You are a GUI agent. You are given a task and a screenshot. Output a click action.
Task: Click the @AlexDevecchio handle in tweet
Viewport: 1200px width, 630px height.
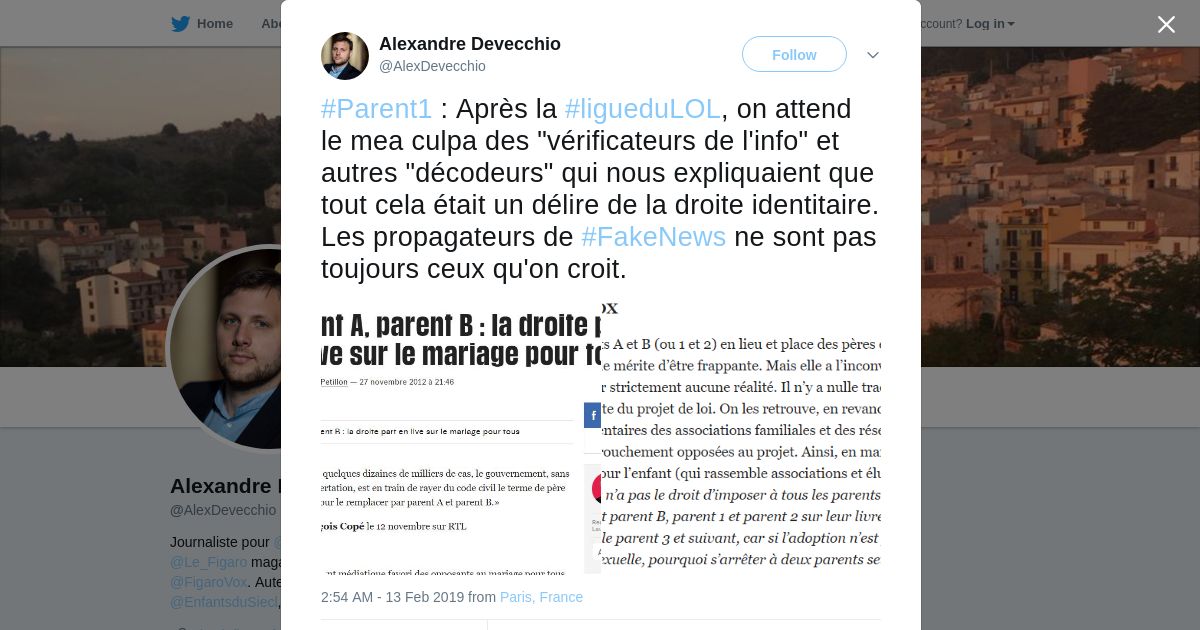pos(432,66)
